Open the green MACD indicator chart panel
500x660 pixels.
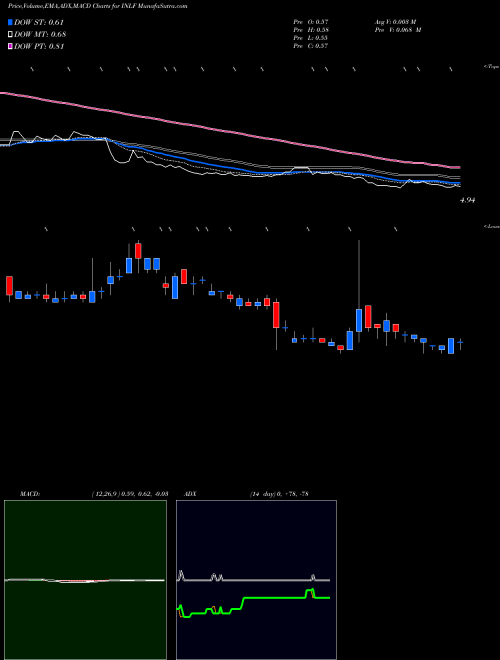tap(85, 579)
